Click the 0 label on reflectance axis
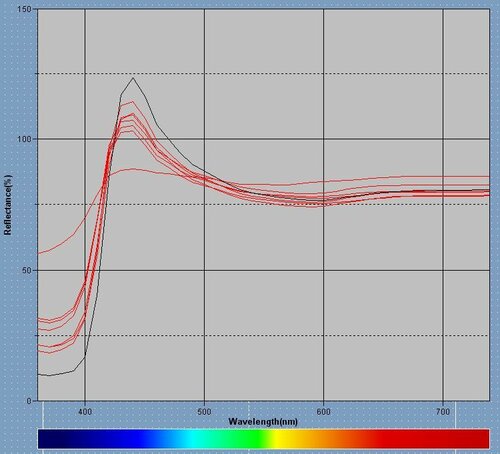Image resolution: width=500 pixels, height=454 pixels. (29, 401)
